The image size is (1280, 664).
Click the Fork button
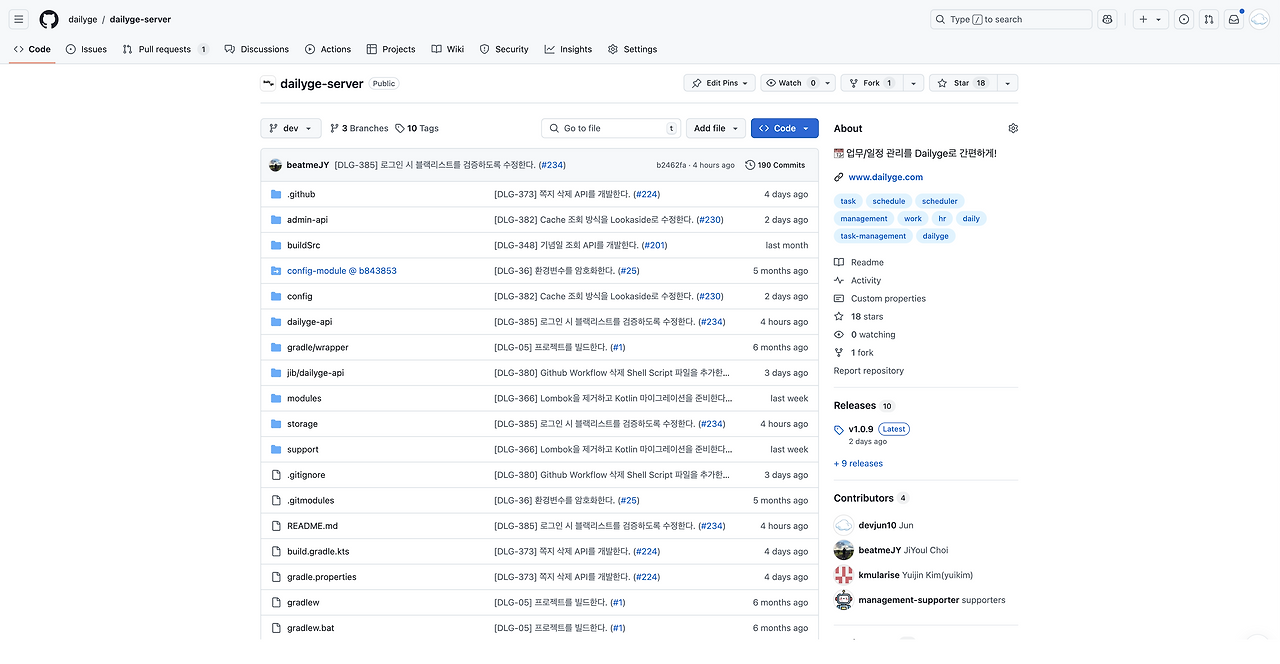point(871,83)
